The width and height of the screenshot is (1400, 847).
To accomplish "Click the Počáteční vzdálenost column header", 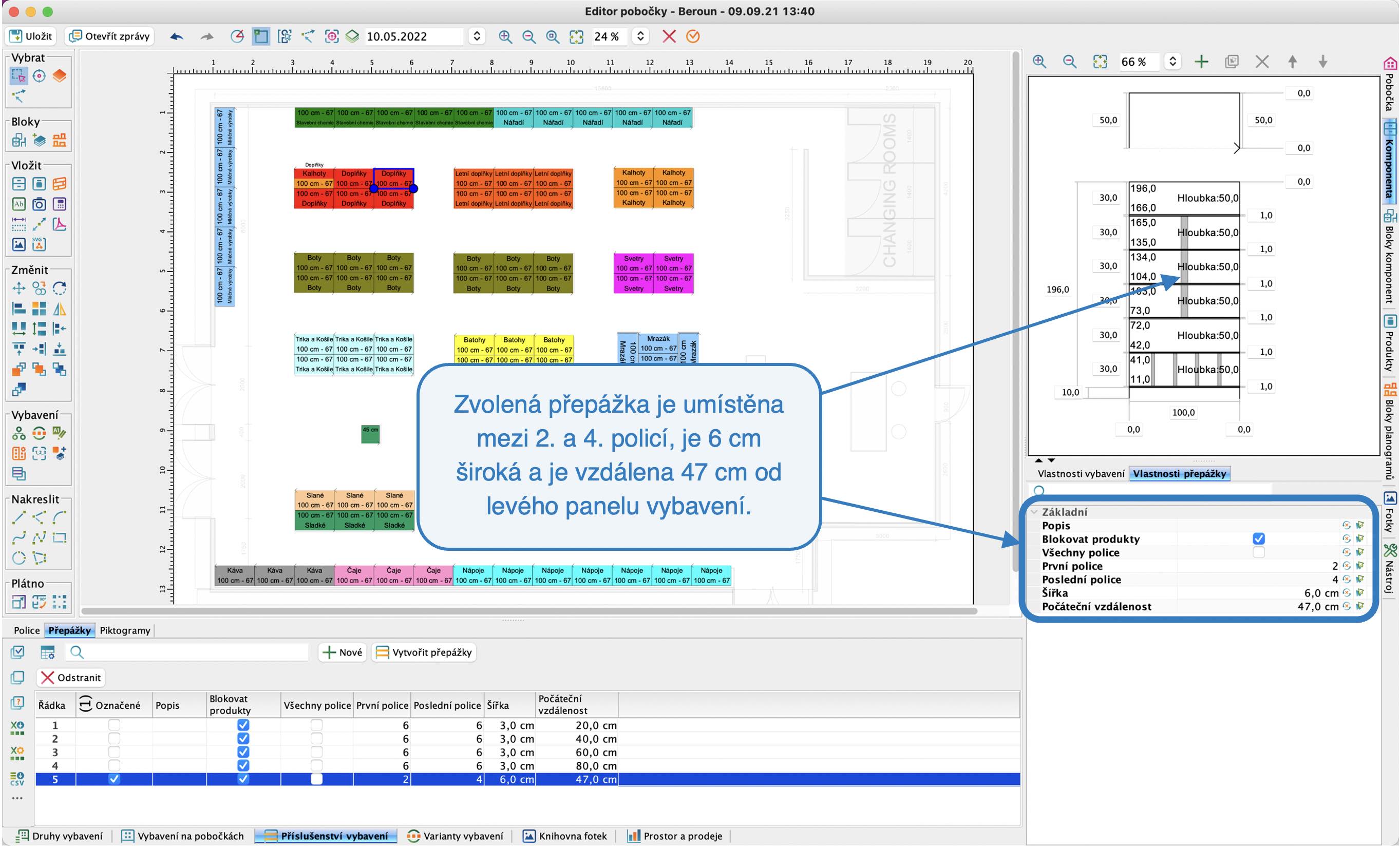I will 576,704.
